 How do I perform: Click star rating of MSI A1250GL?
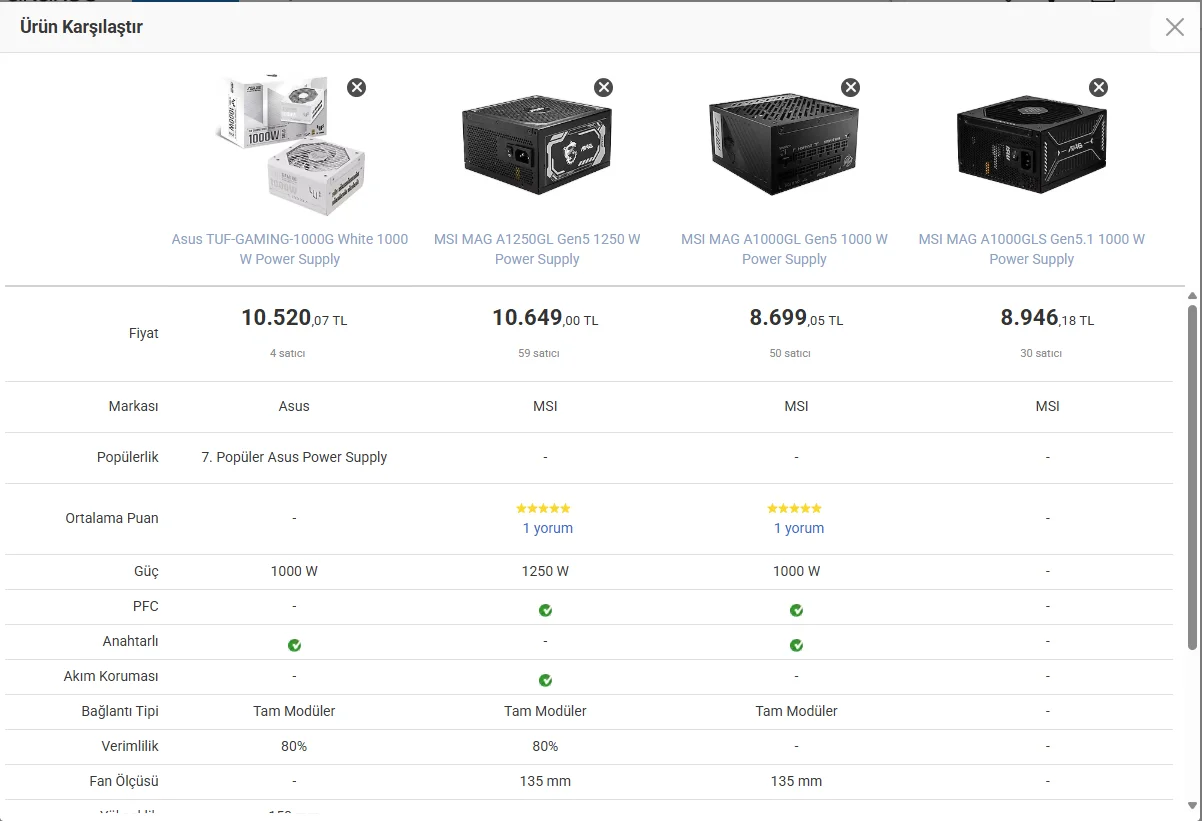click(x=543, y=508)
